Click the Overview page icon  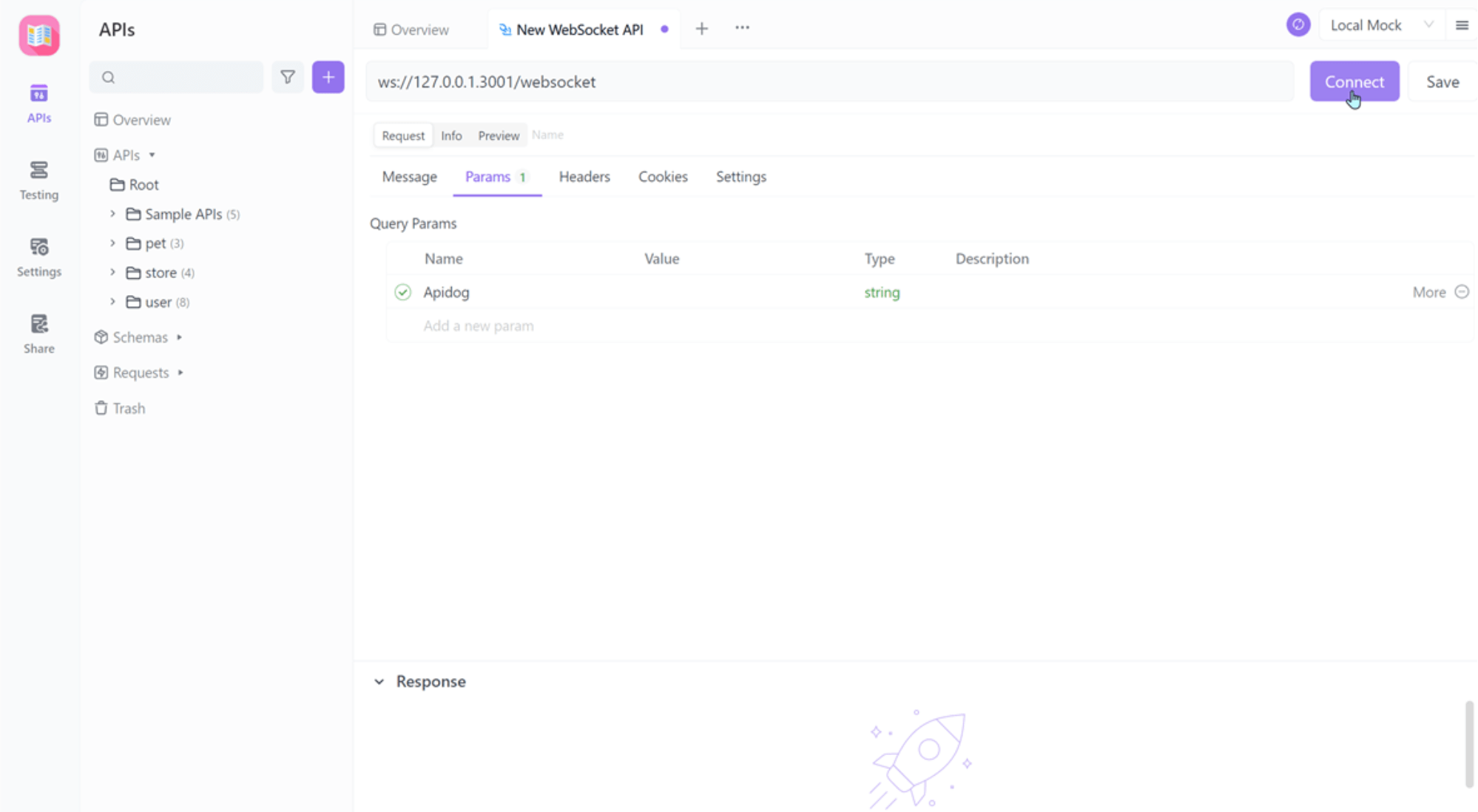(x=100, y=119)
